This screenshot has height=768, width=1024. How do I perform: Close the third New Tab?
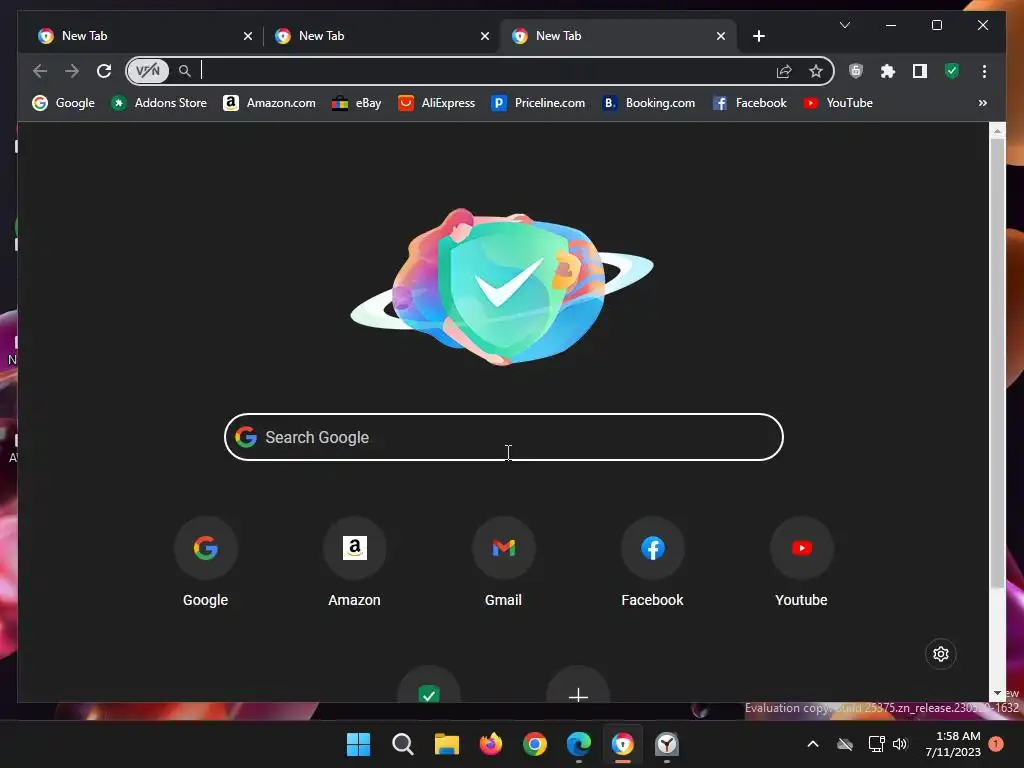(x=721, y=36)
